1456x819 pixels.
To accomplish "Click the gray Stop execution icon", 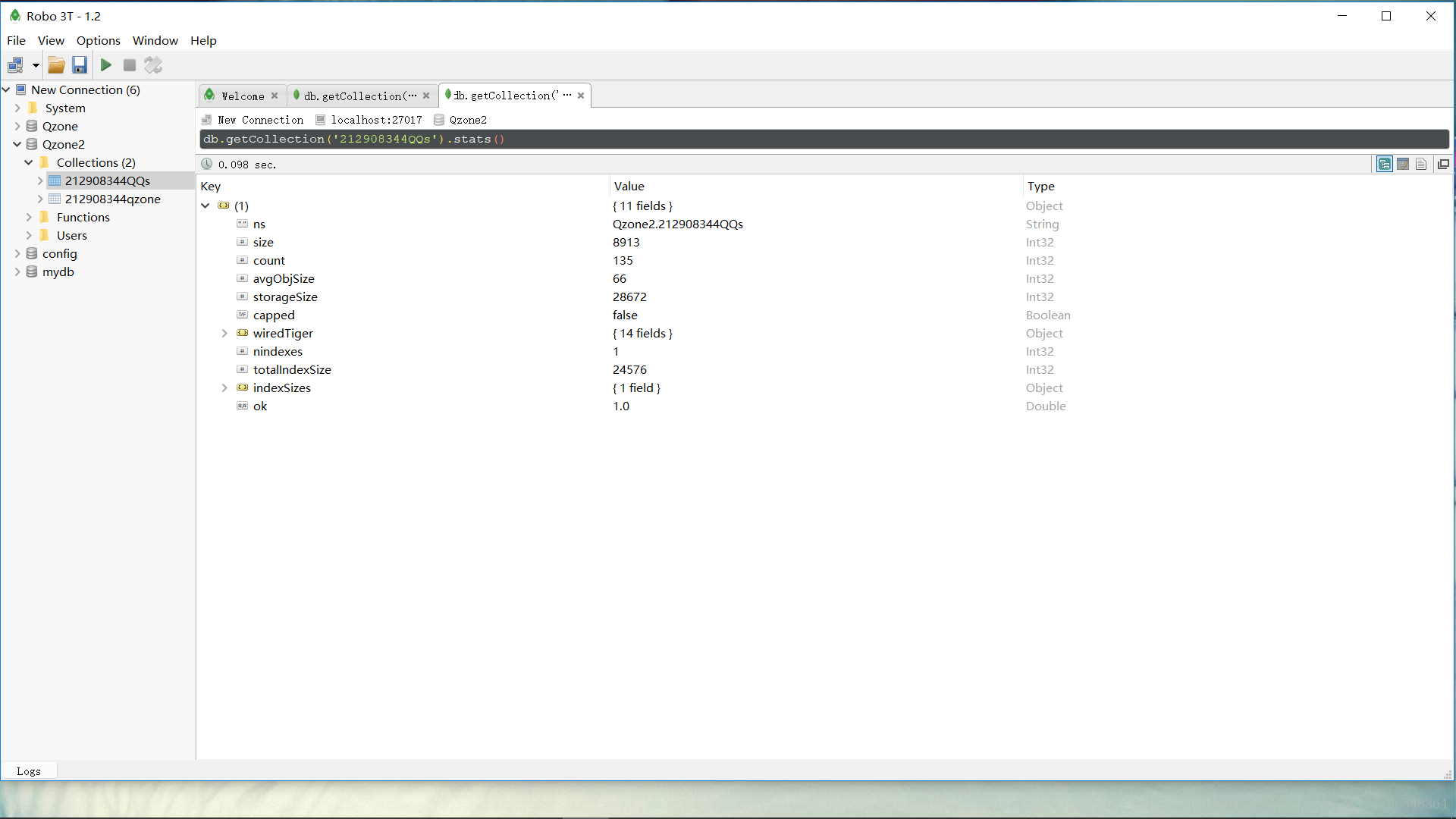I will point(130,65).
